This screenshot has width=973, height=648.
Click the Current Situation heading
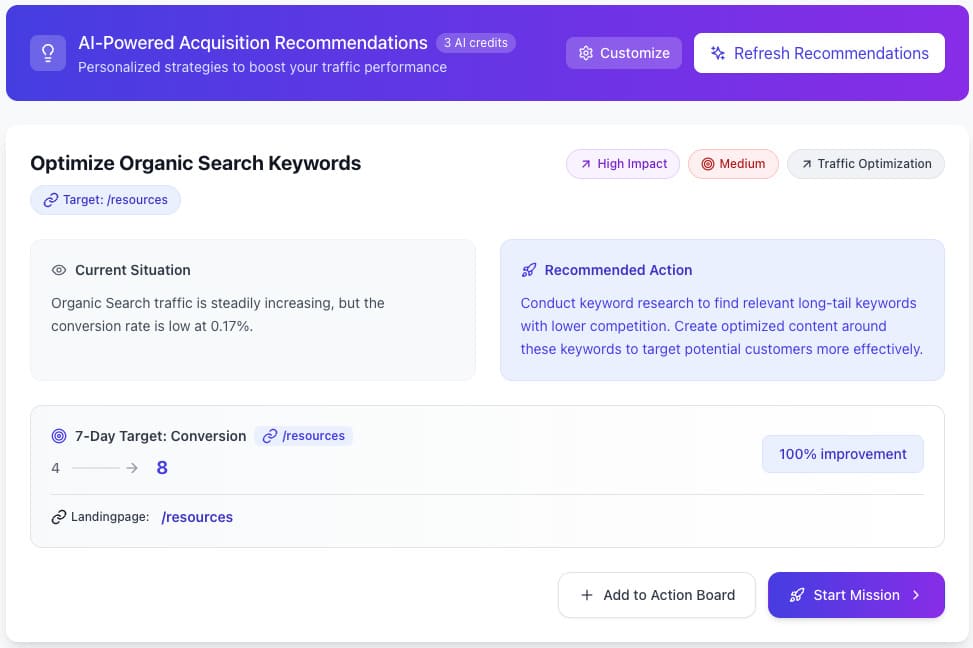133,270
